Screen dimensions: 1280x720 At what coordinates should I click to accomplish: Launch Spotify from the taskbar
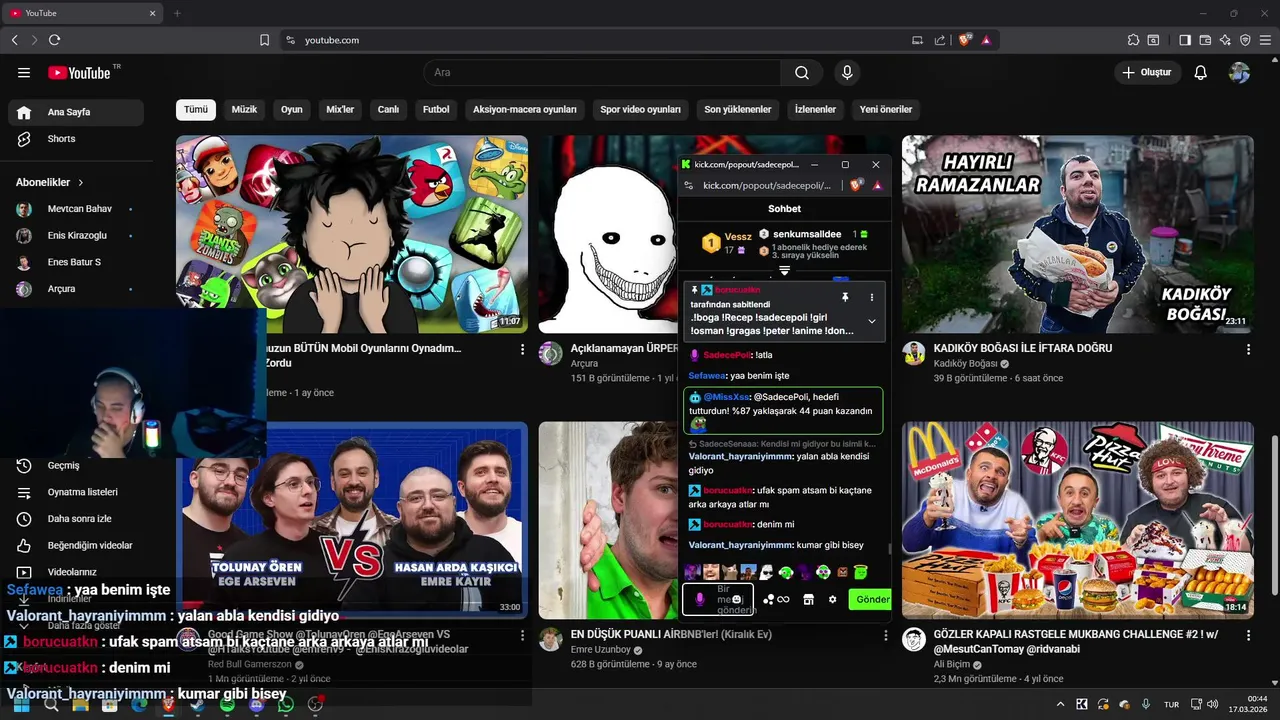pyautogui.click(x=227, y=704)
